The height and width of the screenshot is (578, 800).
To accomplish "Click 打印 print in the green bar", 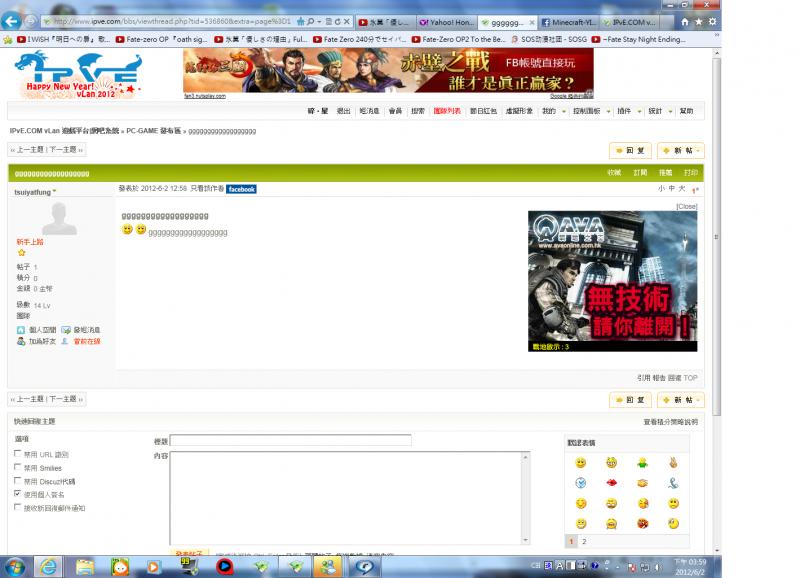I will pos(691,173).
